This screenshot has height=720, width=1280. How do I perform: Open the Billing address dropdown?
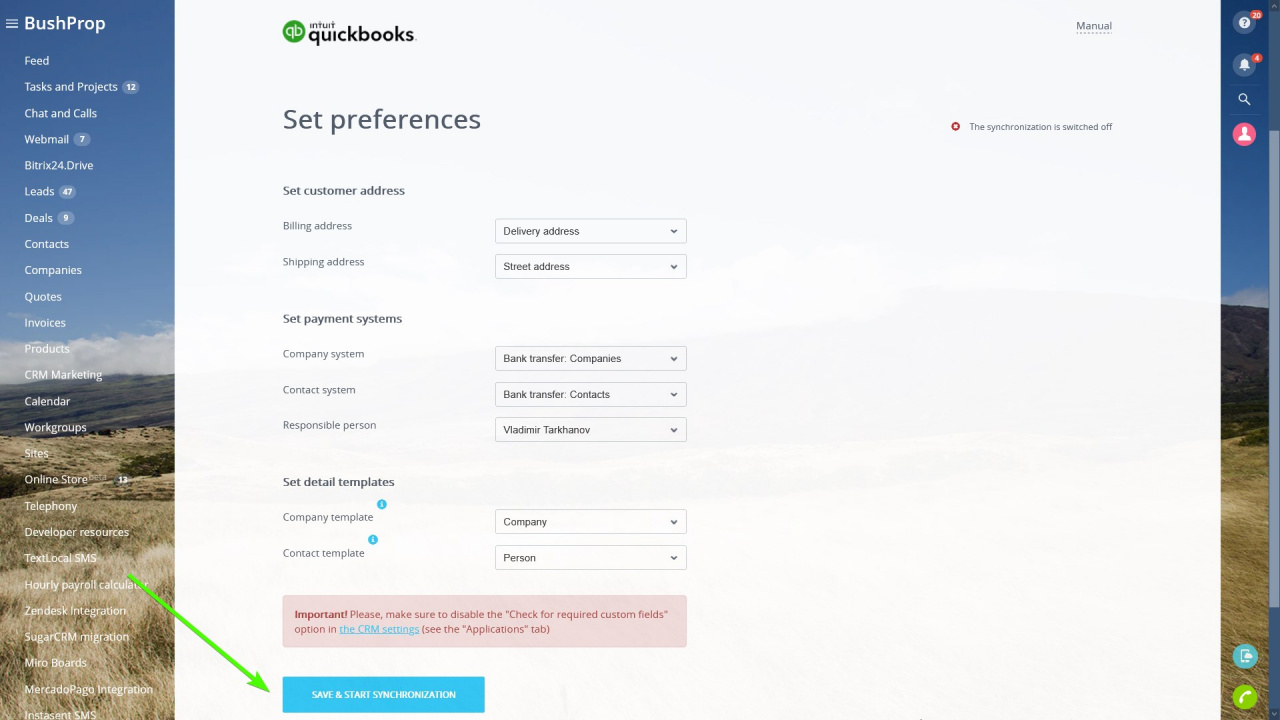tap(591, 231)
